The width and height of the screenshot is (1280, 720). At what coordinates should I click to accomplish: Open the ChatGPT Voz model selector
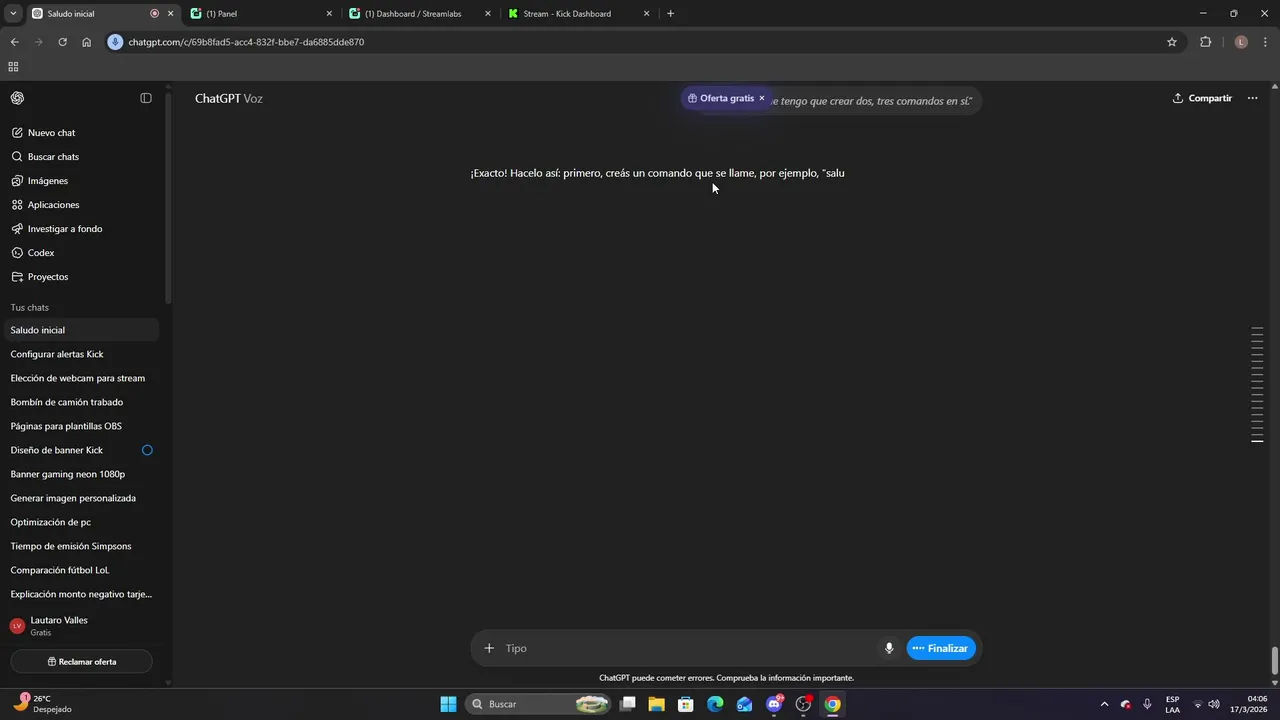[x=229, y=98]
